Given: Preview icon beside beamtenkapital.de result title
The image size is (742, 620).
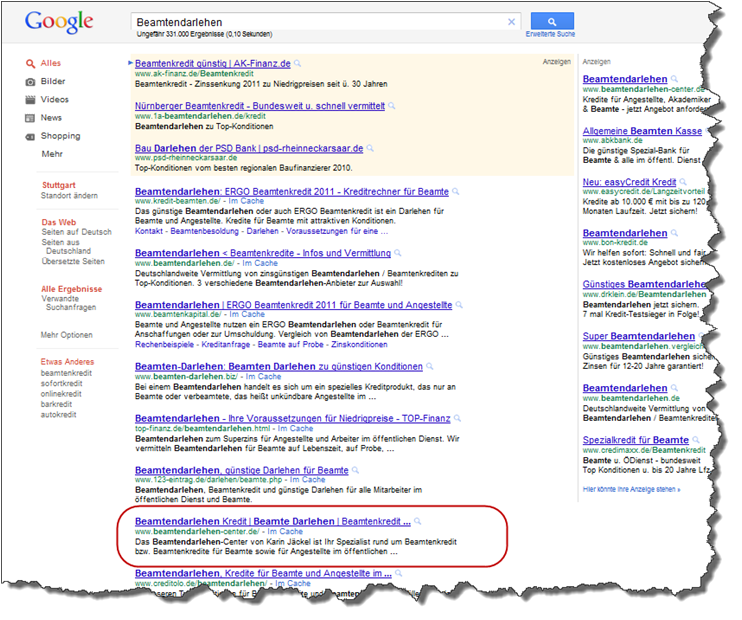Looking at the screenshot, I should 459,305.
